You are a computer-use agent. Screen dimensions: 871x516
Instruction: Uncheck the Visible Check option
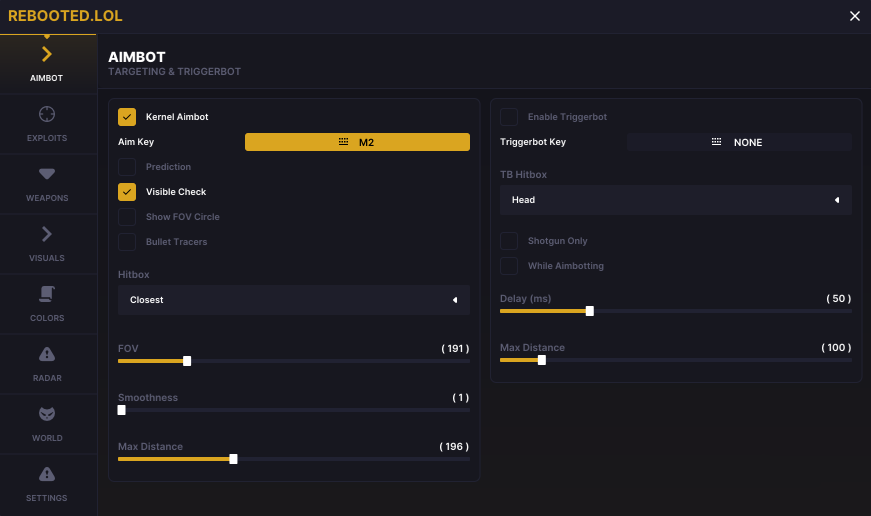127,192
